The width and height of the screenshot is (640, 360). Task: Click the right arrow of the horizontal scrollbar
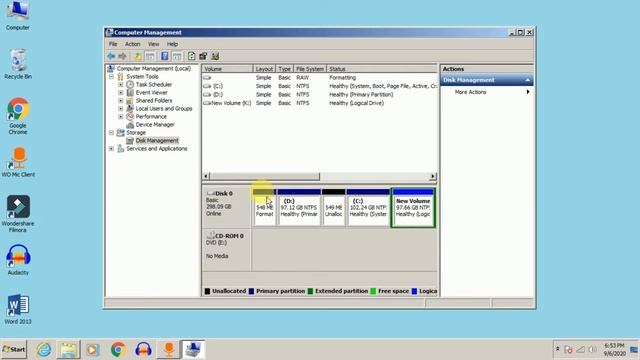point(433,176)
